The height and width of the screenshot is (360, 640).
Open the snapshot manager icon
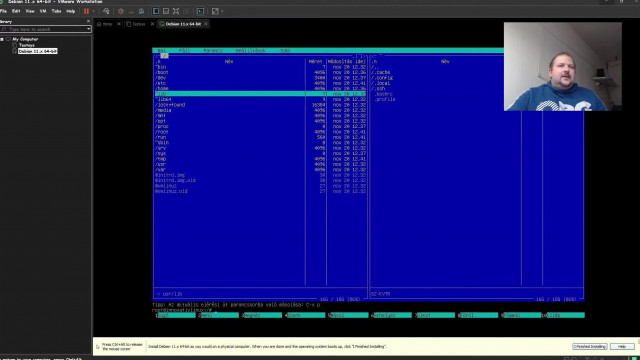(x=141, y=11)
